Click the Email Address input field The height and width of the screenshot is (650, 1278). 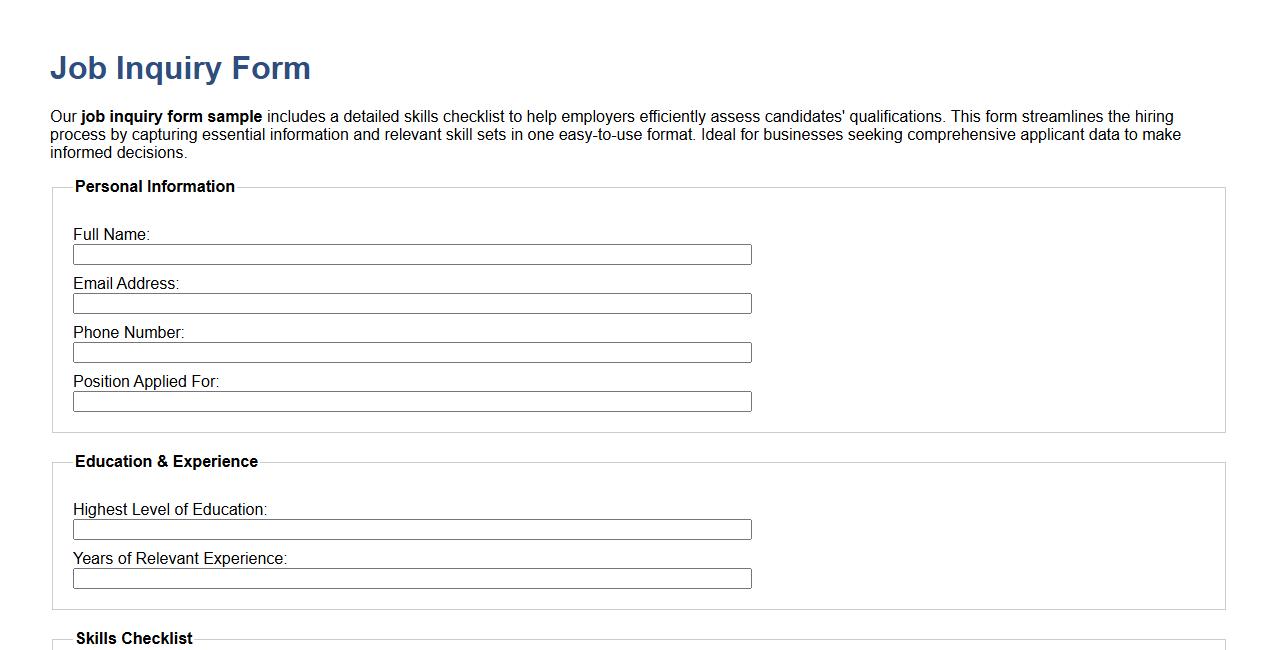pos(411,303)
